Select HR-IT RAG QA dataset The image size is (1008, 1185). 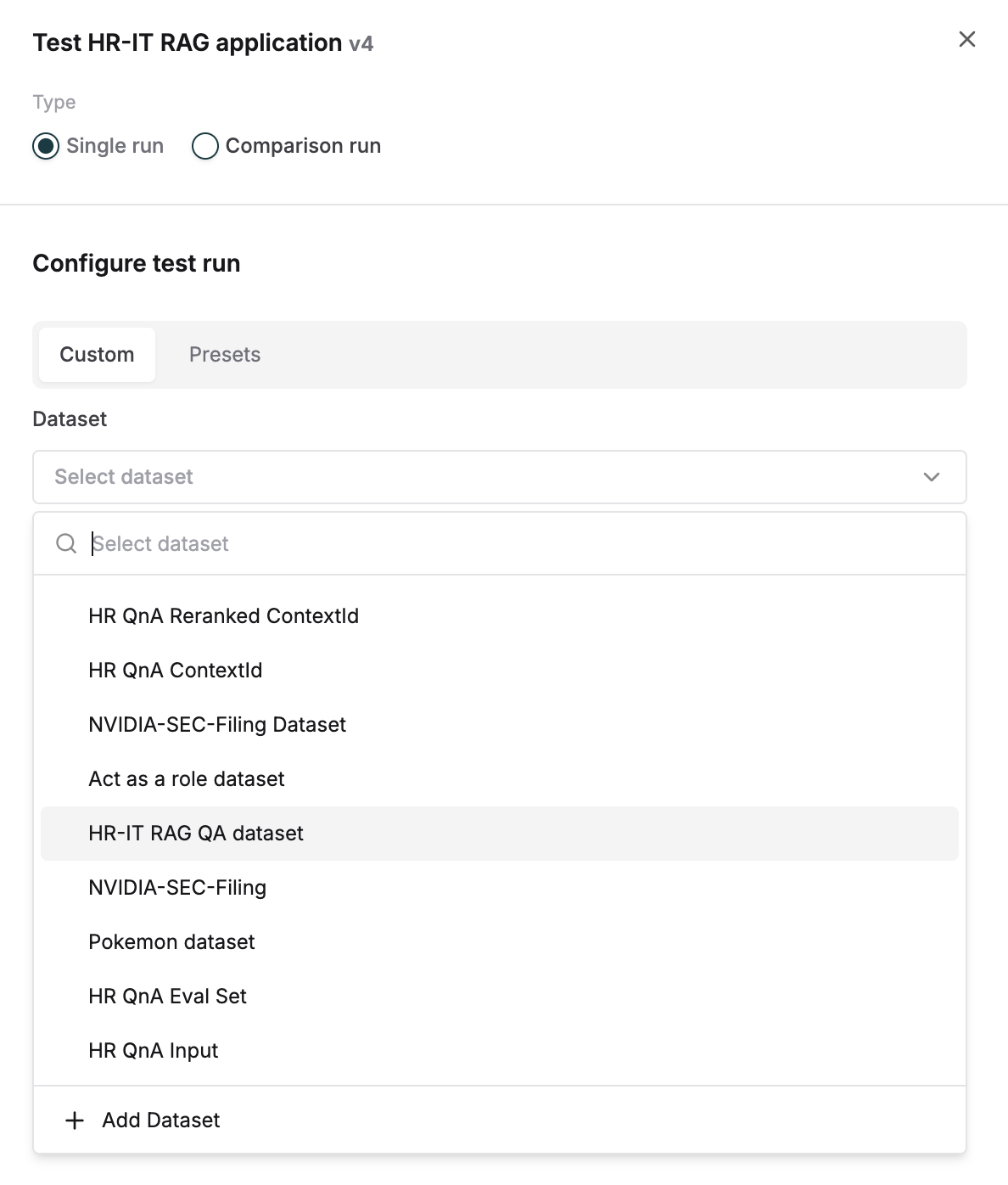pyautogui.click(x=196, y=833)
